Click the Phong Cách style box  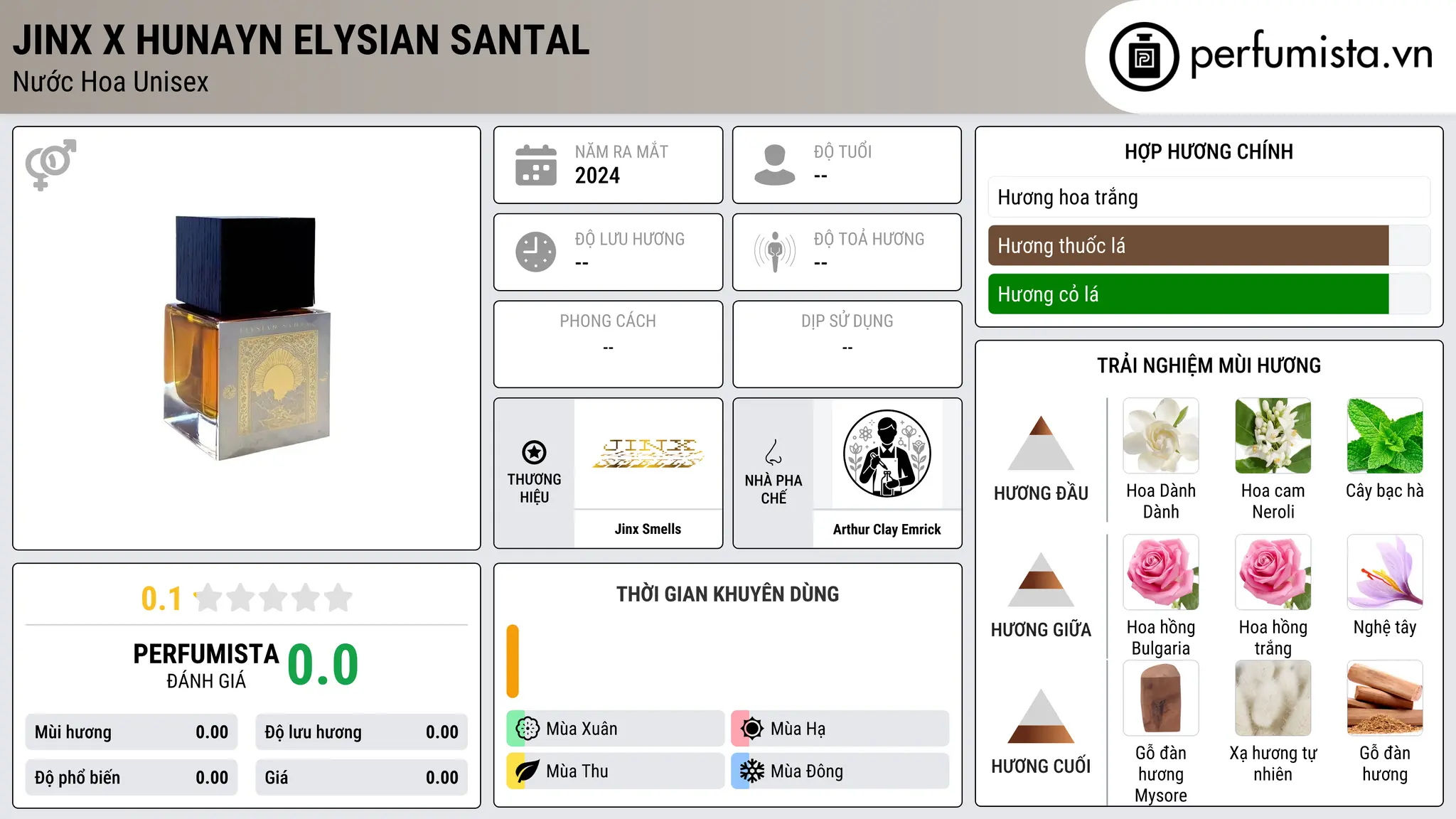(608, 344)
